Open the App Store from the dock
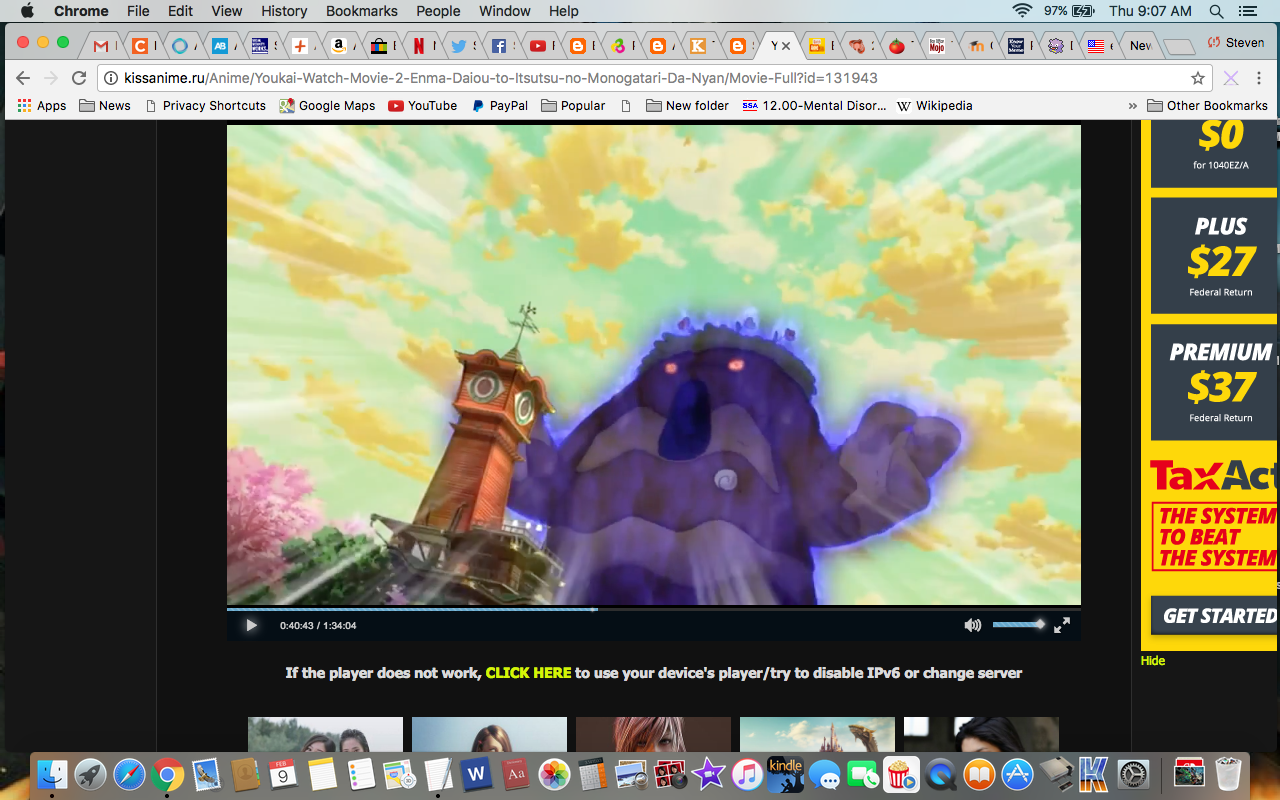This screenshot has height=800, width=1280. point(1017,774)
